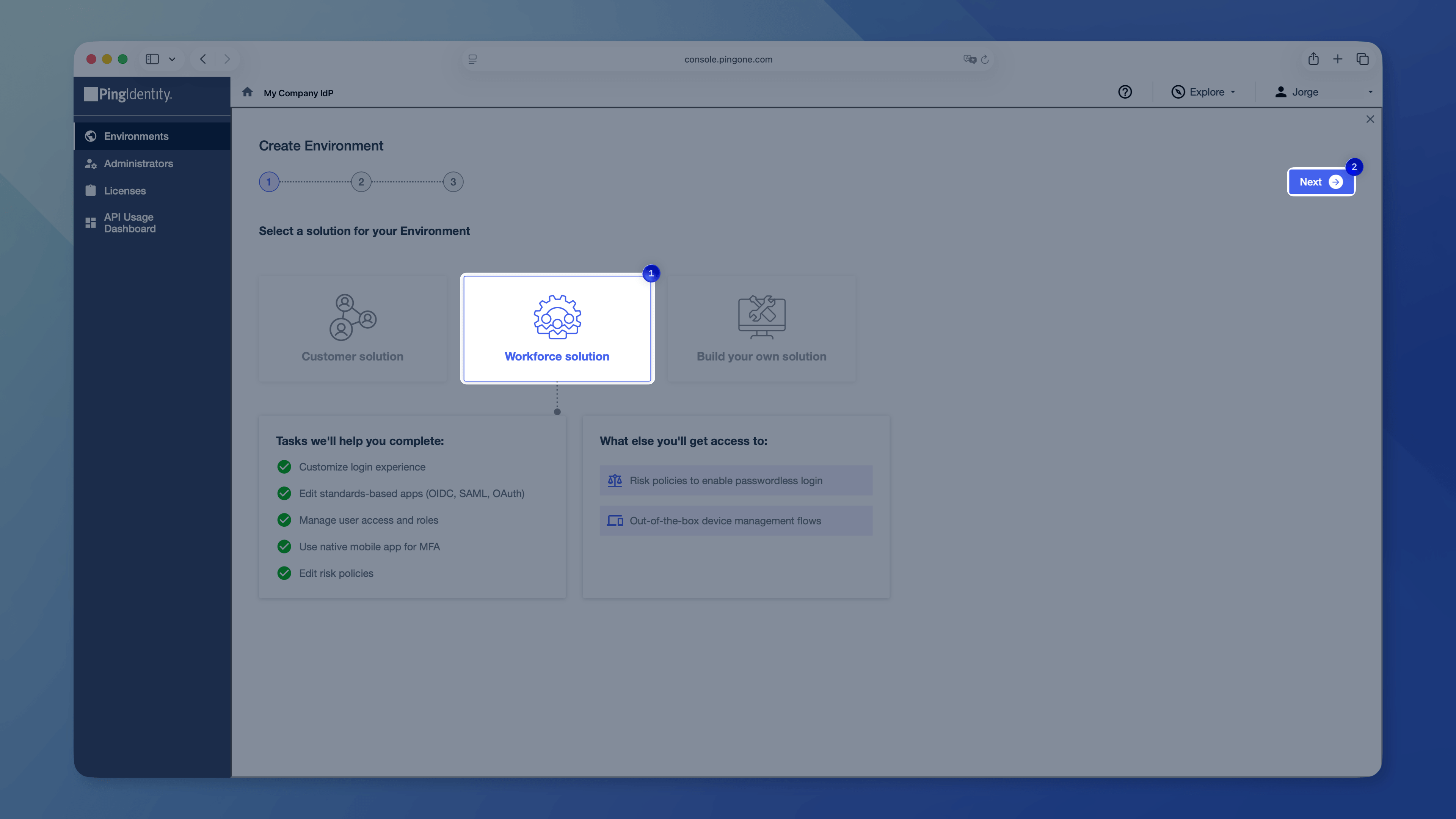Expand the sidebar options chevron in browser toolbar

click(172, 59)
